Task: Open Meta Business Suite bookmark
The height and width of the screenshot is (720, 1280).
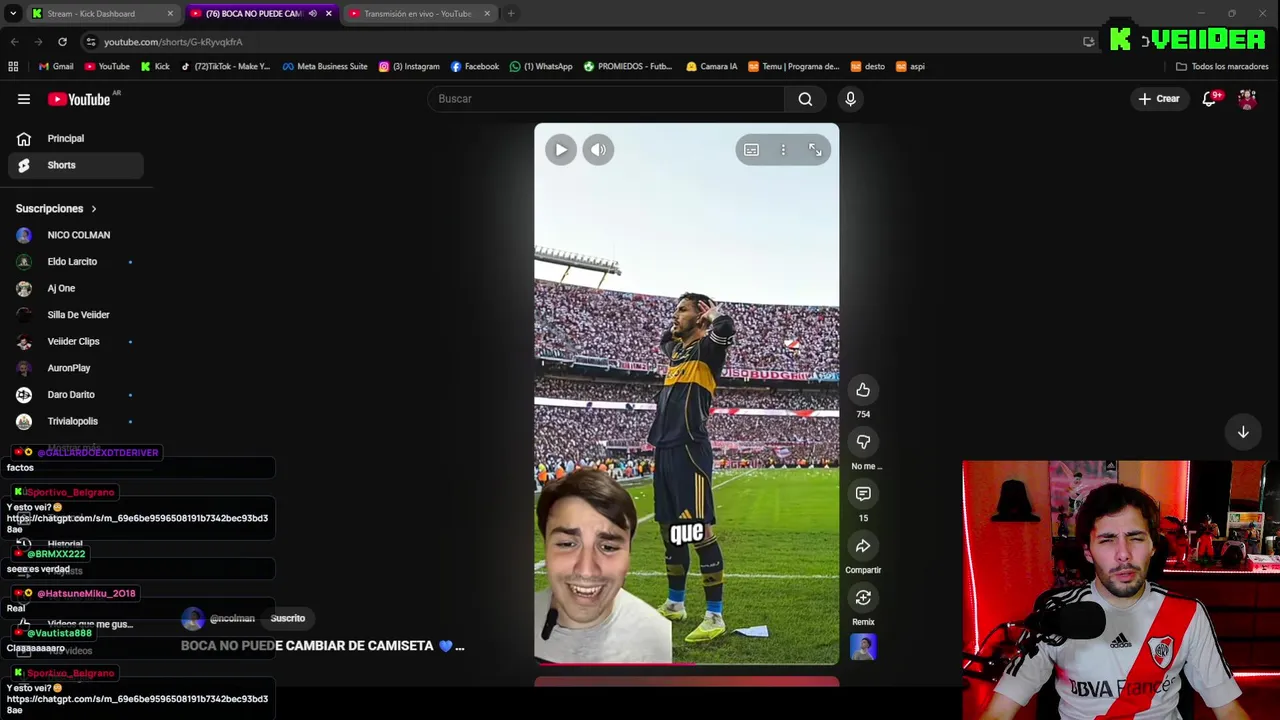Action: (x=325, y=67)
